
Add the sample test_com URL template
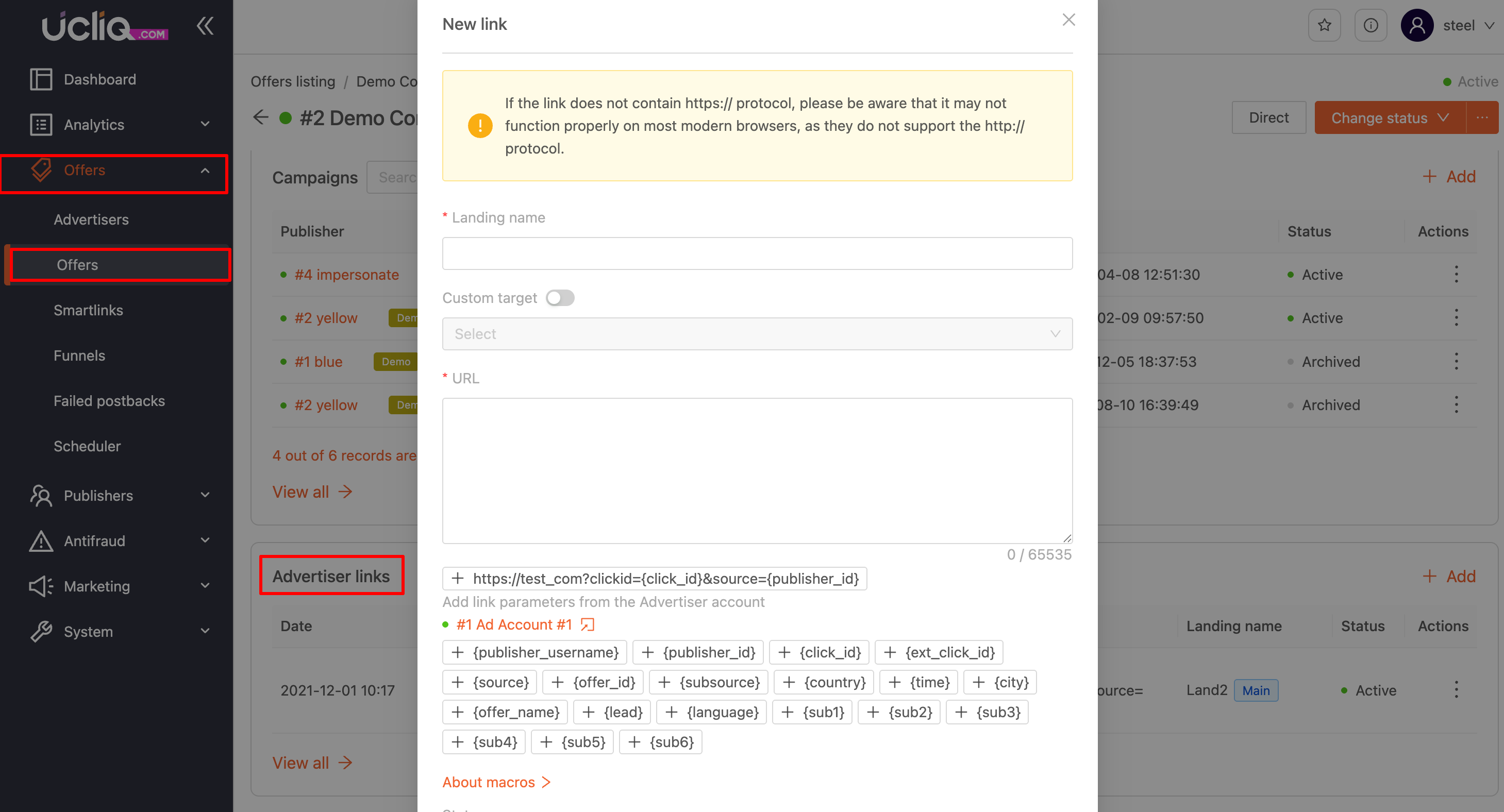pyautogui.click(x=654, y=579)
